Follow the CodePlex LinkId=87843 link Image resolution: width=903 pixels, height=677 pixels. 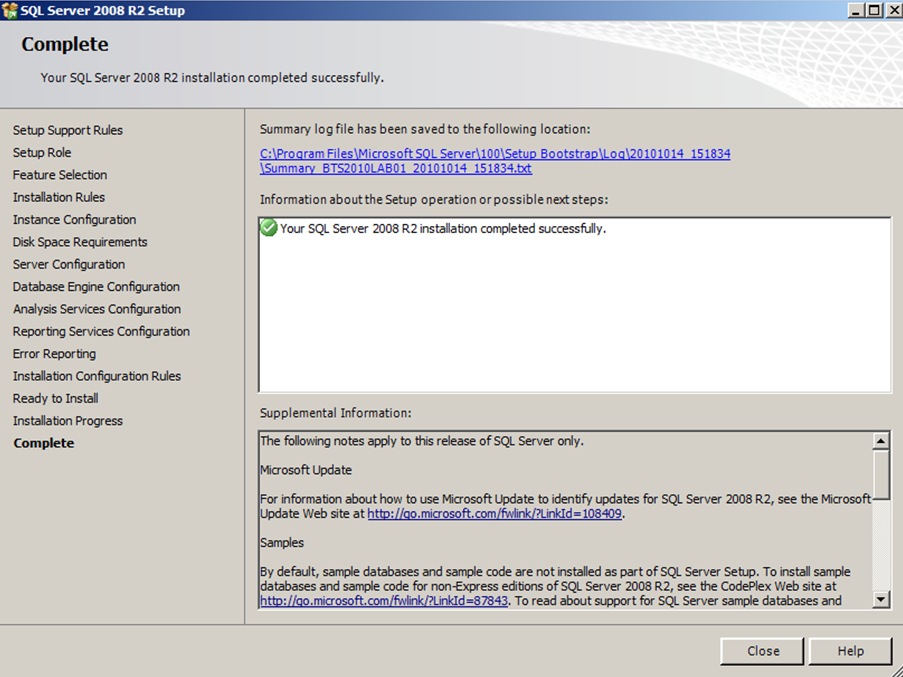384,601
